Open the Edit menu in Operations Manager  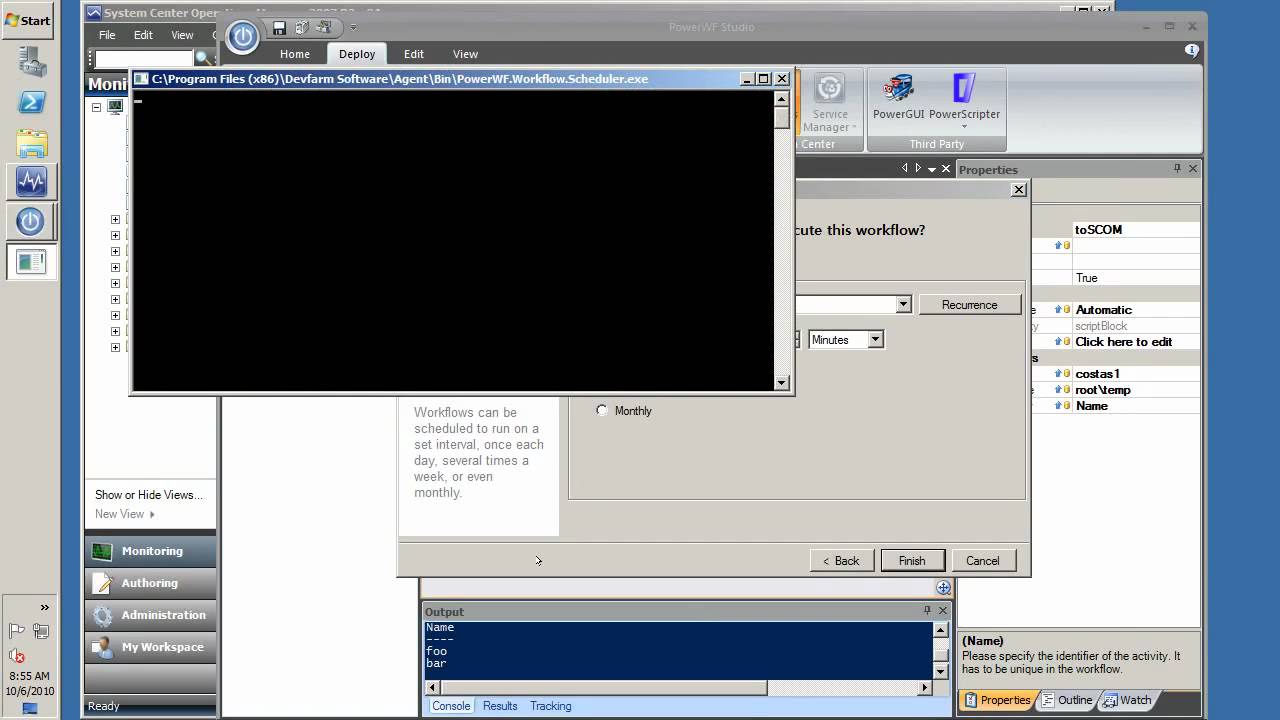pos(144,35)
